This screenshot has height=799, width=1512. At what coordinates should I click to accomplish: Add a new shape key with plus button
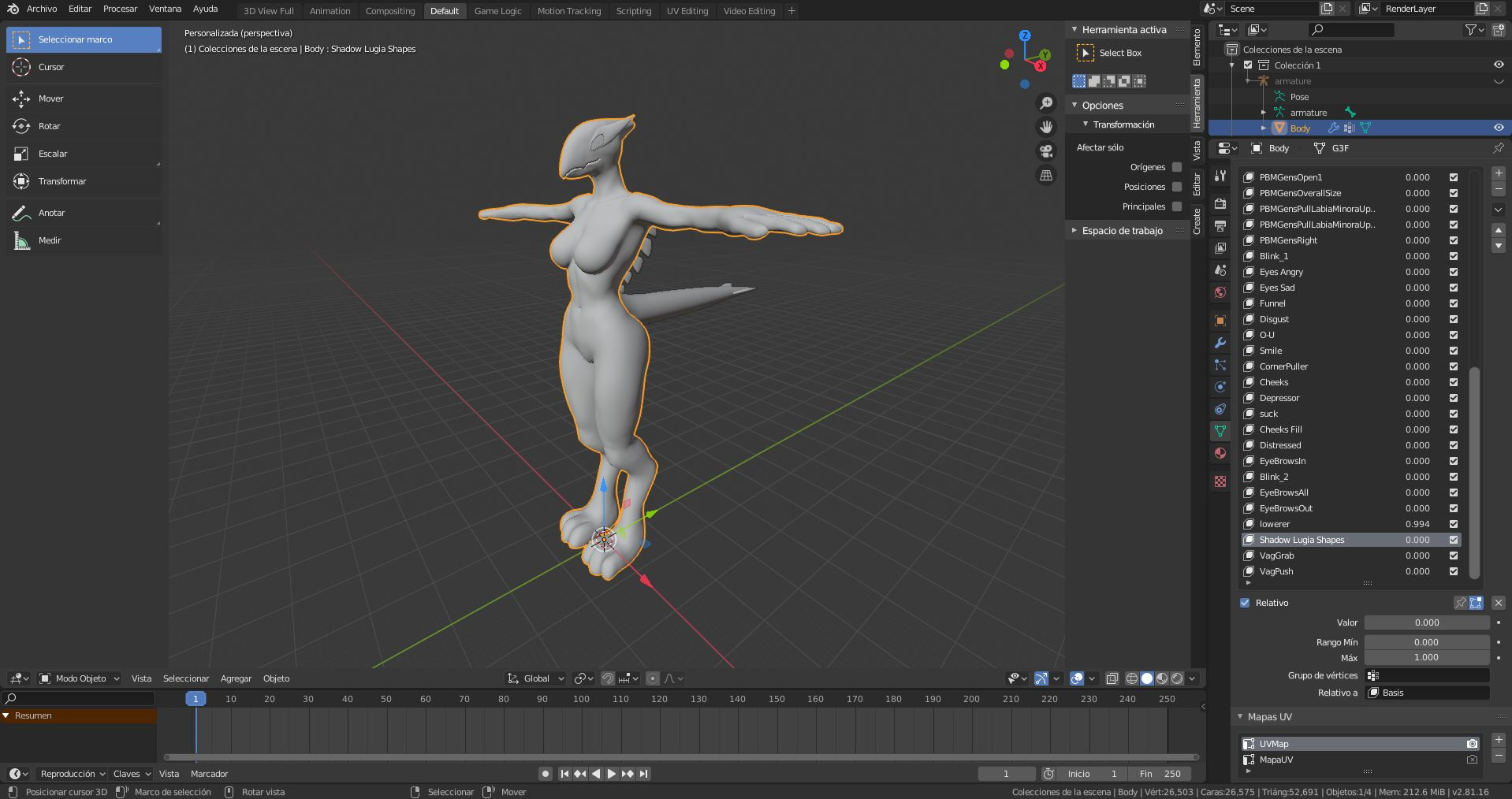click(1499, 173)
